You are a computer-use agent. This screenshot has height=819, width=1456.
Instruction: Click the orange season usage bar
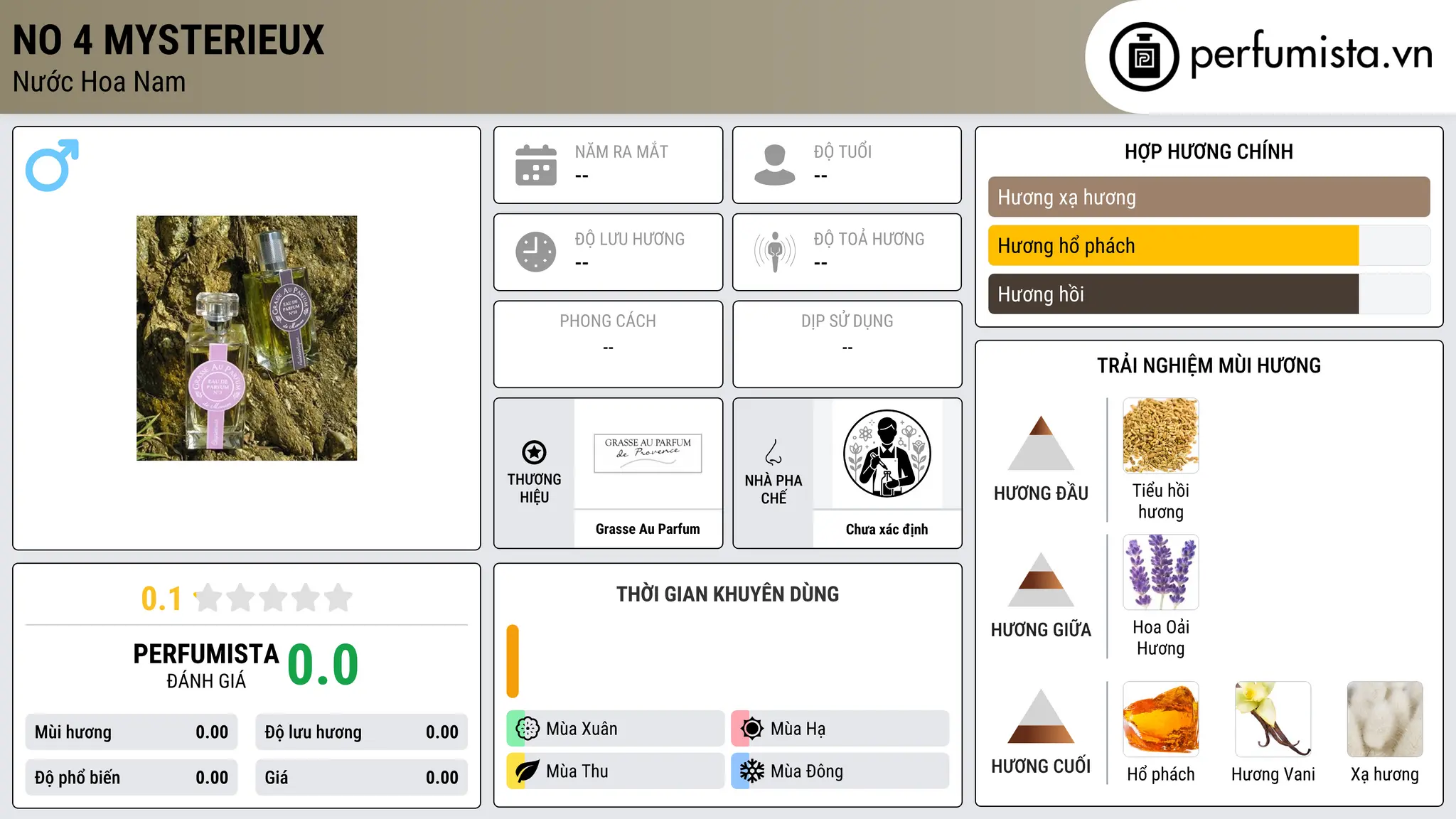(x=513, y=661)
